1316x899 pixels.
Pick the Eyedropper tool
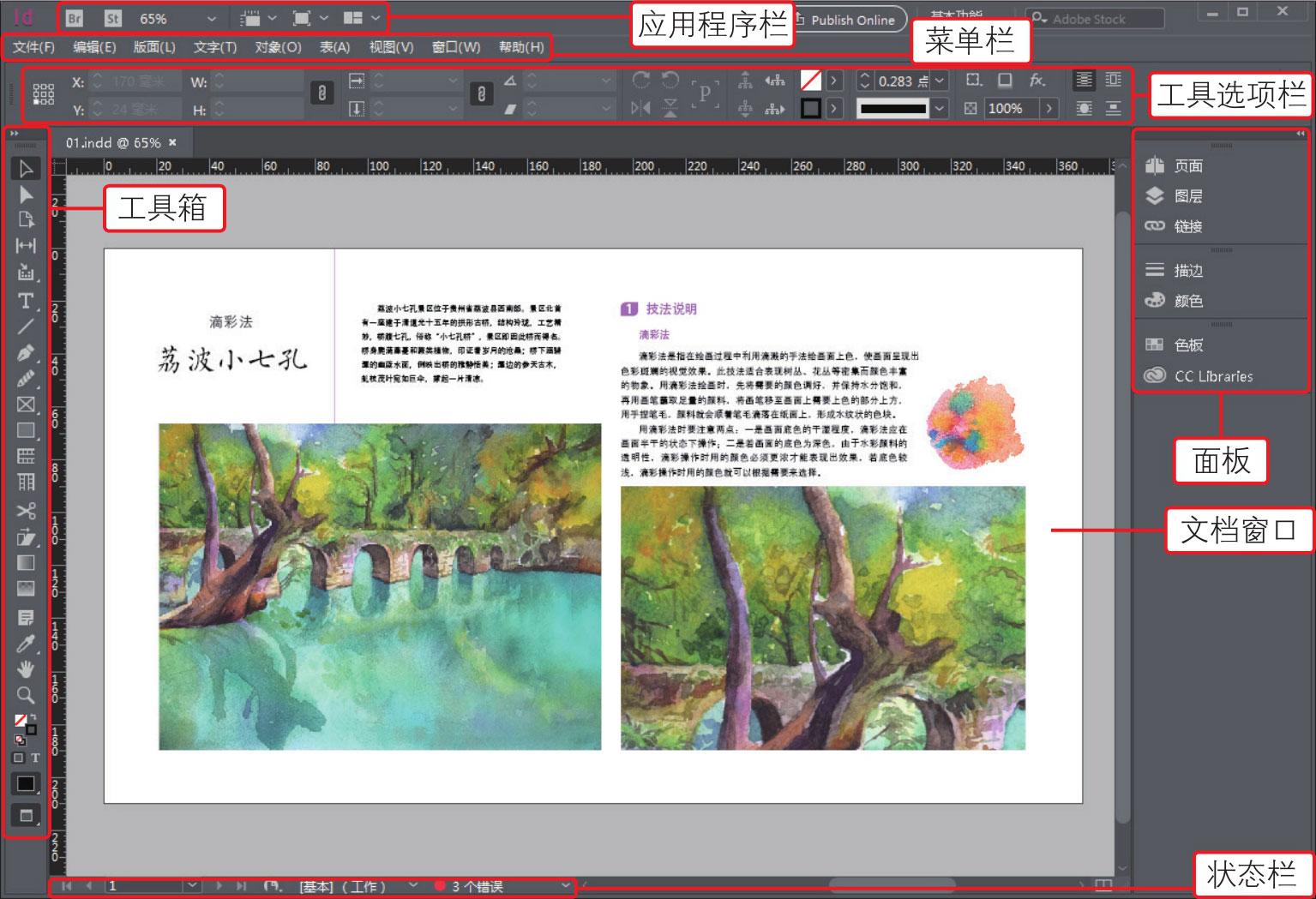coord(26,643)
